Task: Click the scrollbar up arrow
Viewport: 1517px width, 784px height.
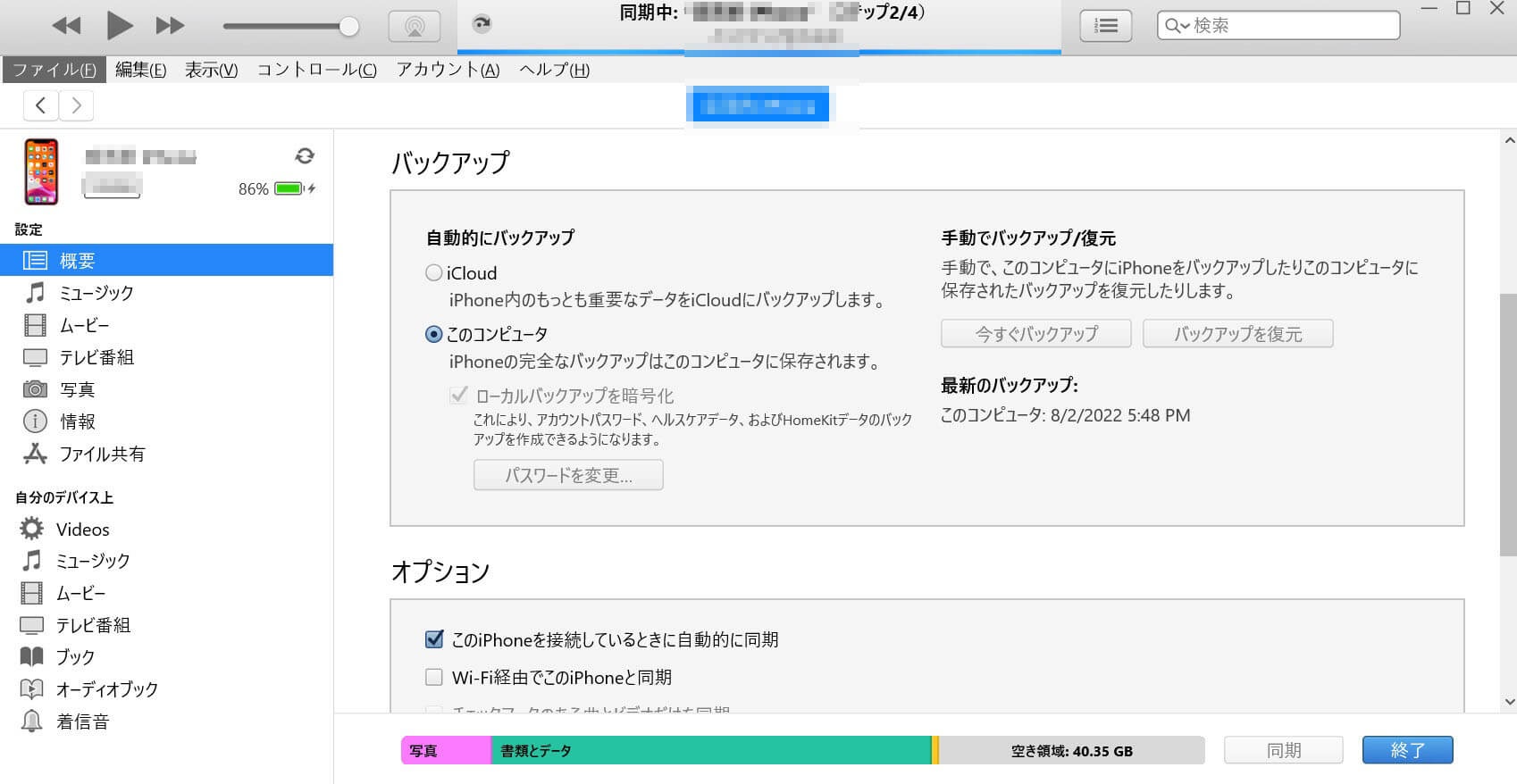Action: [x=1509, y=141]
